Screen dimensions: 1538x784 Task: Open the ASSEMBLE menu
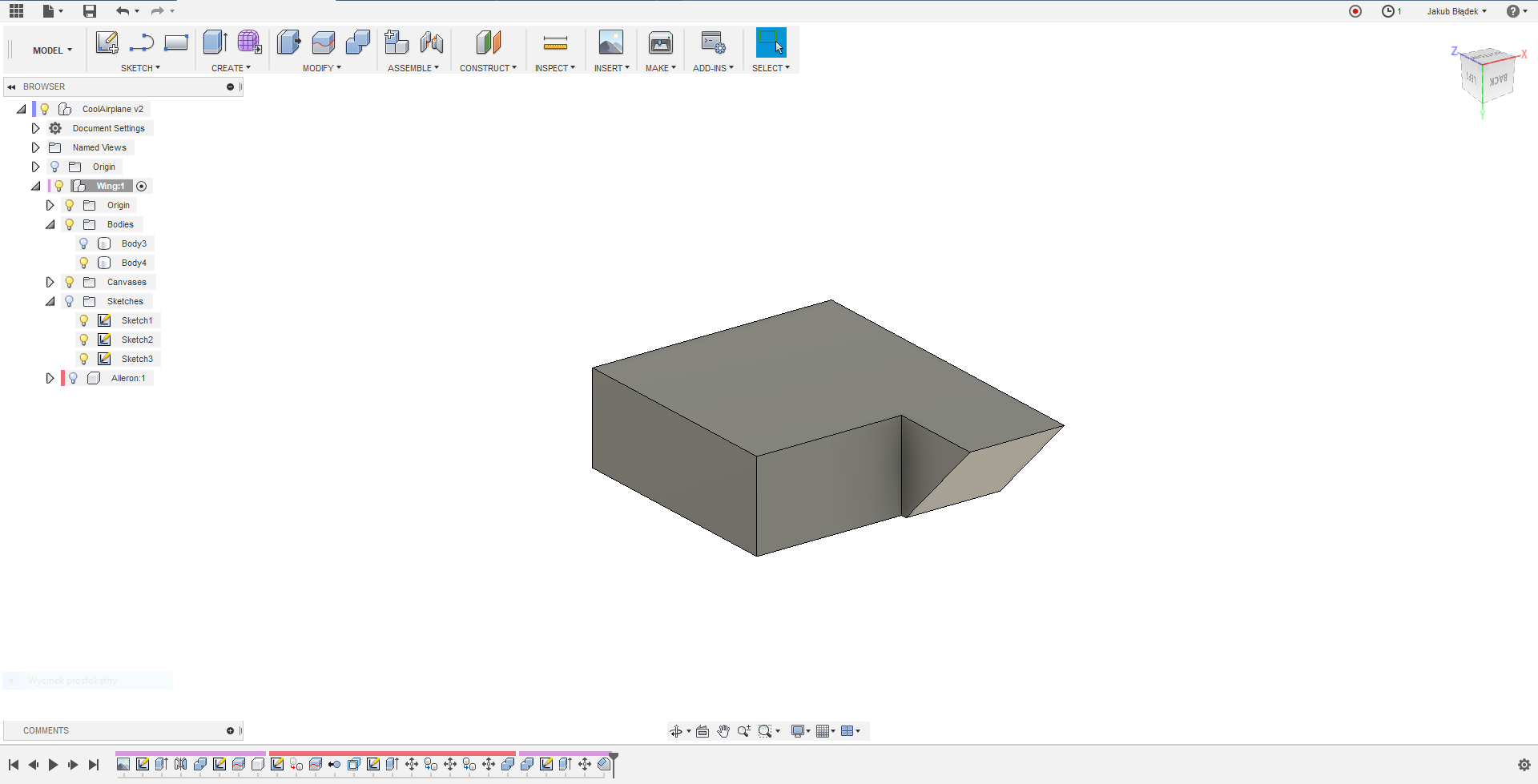(413, 68)
